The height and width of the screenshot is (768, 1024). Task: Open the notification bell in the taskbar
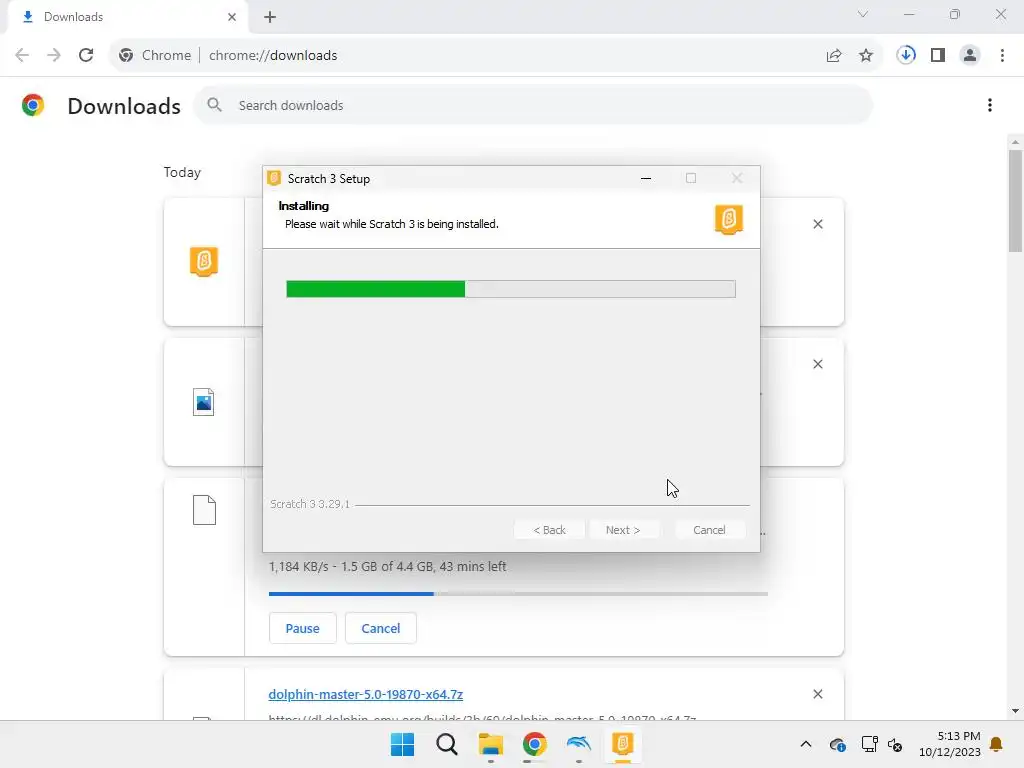(x=996, y=744)
